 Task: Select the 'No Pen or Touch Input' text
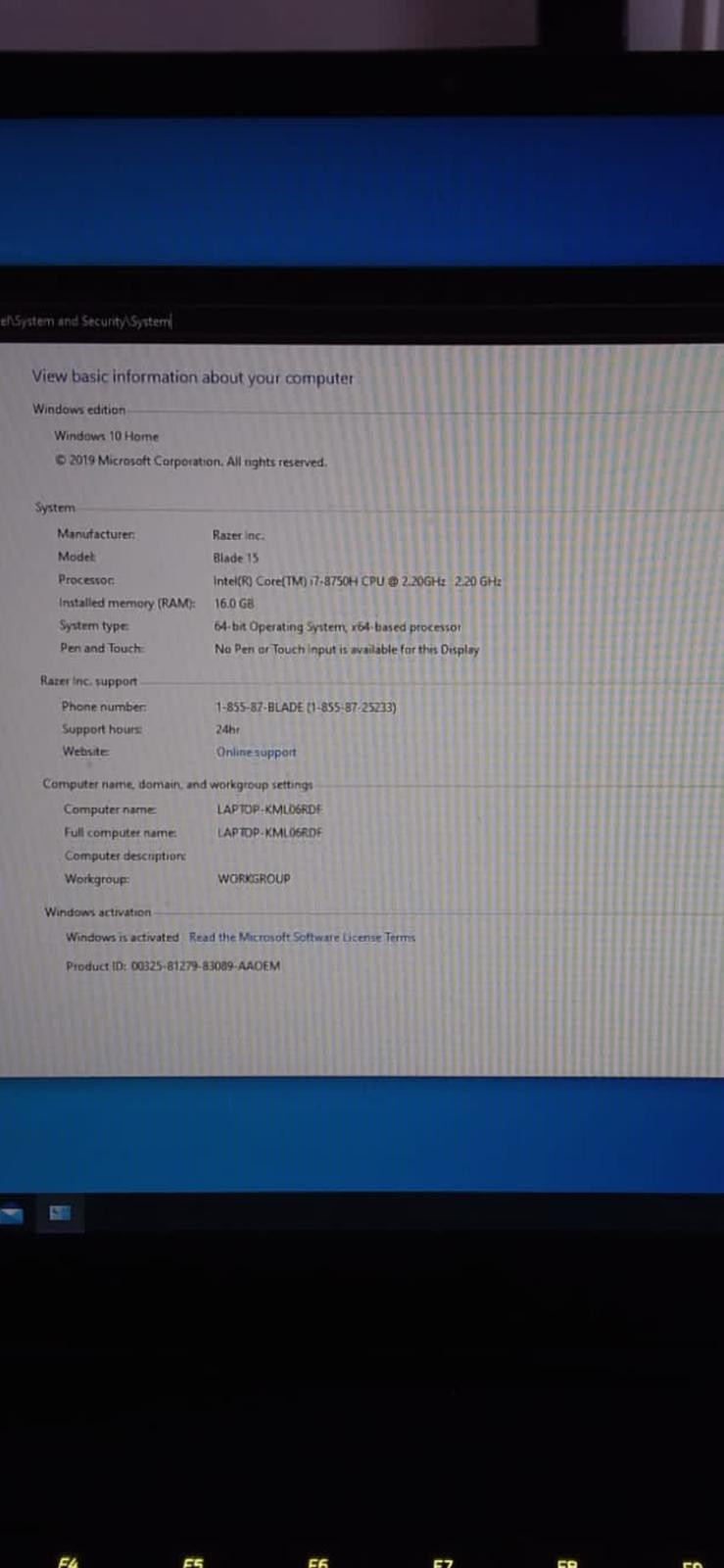pos(347,650)
